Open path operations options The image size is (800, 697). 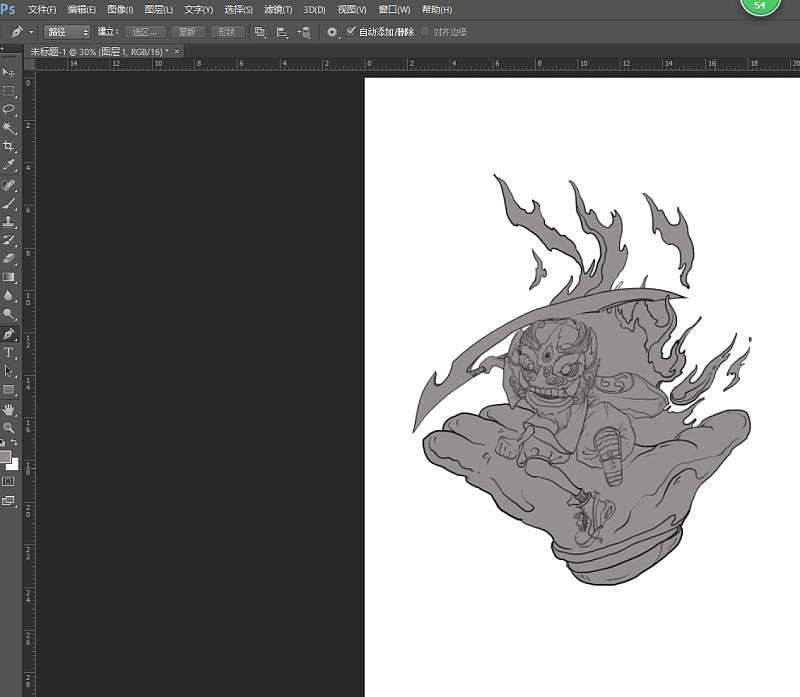tap(260, 32)
